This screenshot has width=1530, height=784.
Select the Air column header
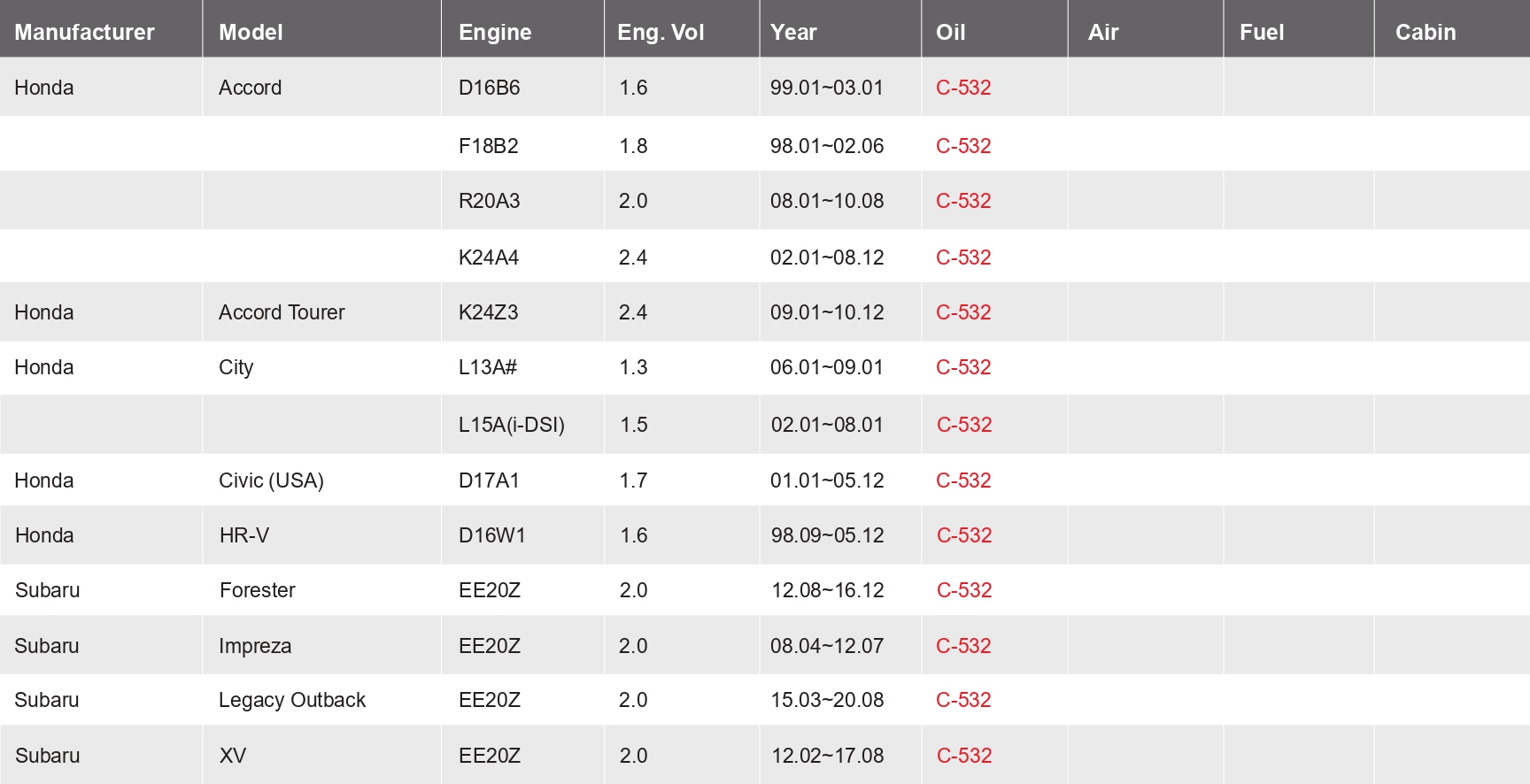1103,32
